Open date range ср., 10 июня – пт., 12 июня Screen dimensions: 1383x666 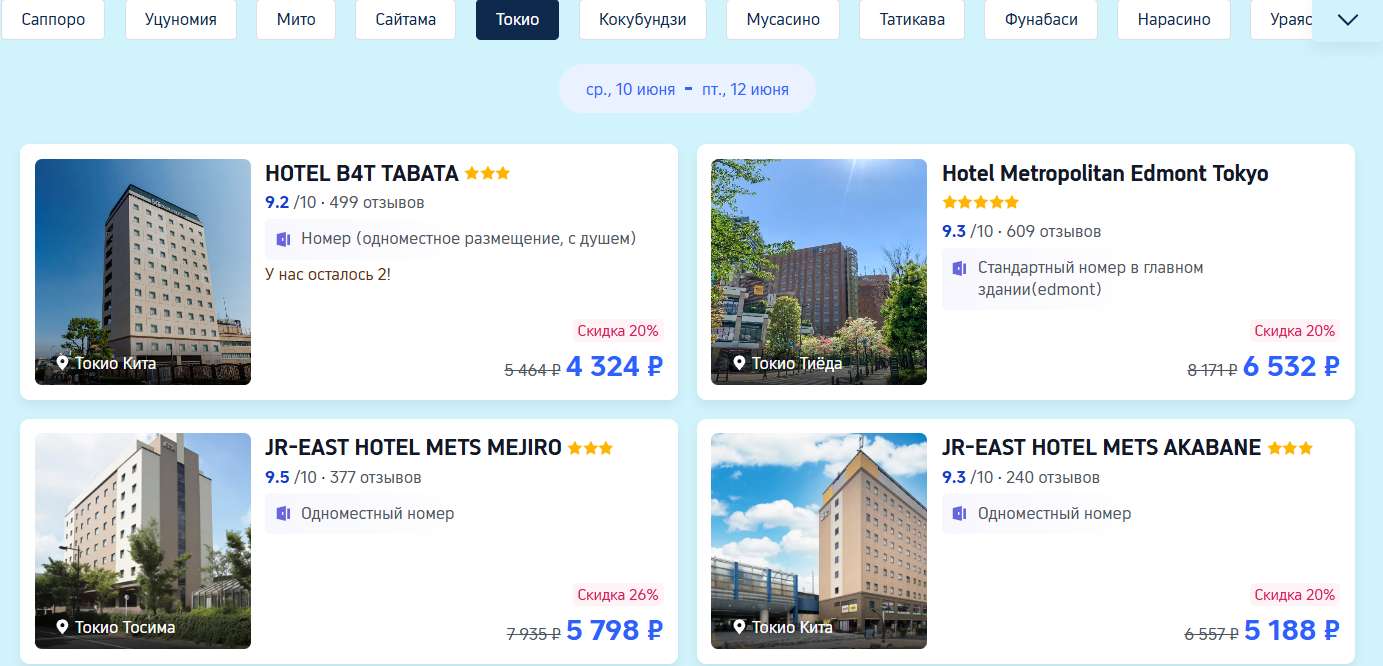tap(687, 89)
